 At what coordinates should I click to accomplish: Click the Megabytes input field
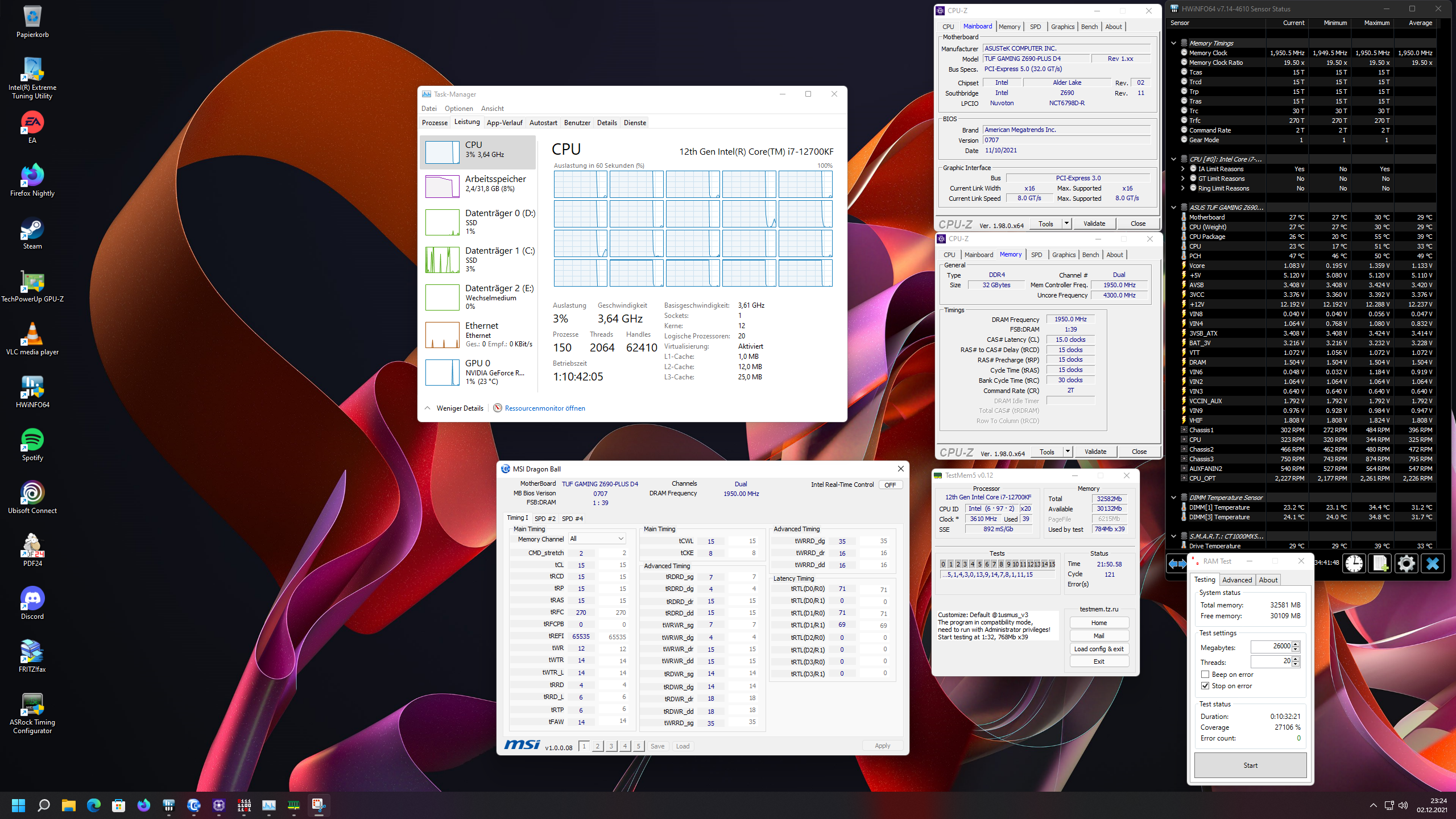tap(1271, 646)
